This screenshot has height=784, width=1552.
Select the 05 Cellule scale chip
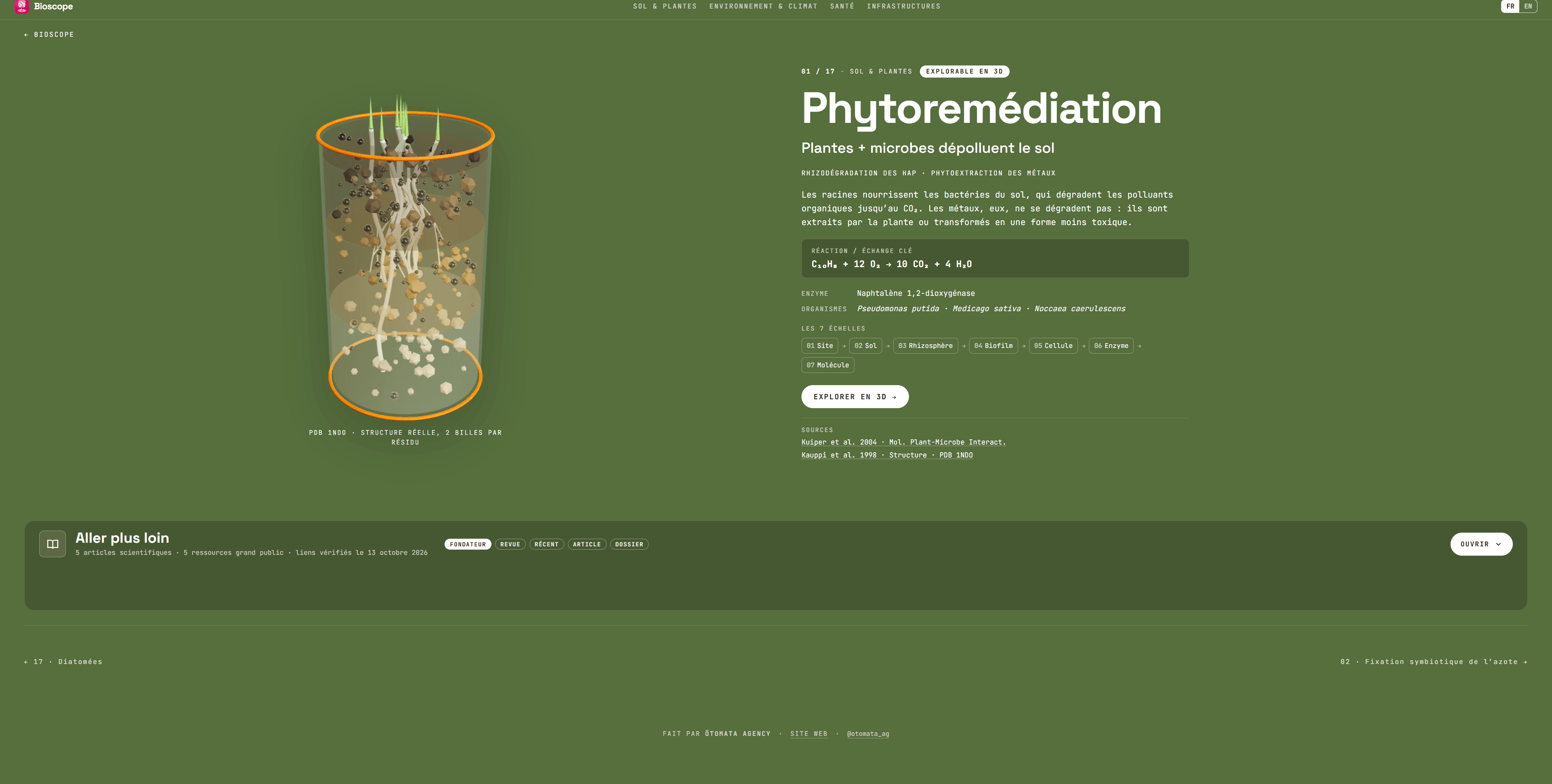(1052, 346)
